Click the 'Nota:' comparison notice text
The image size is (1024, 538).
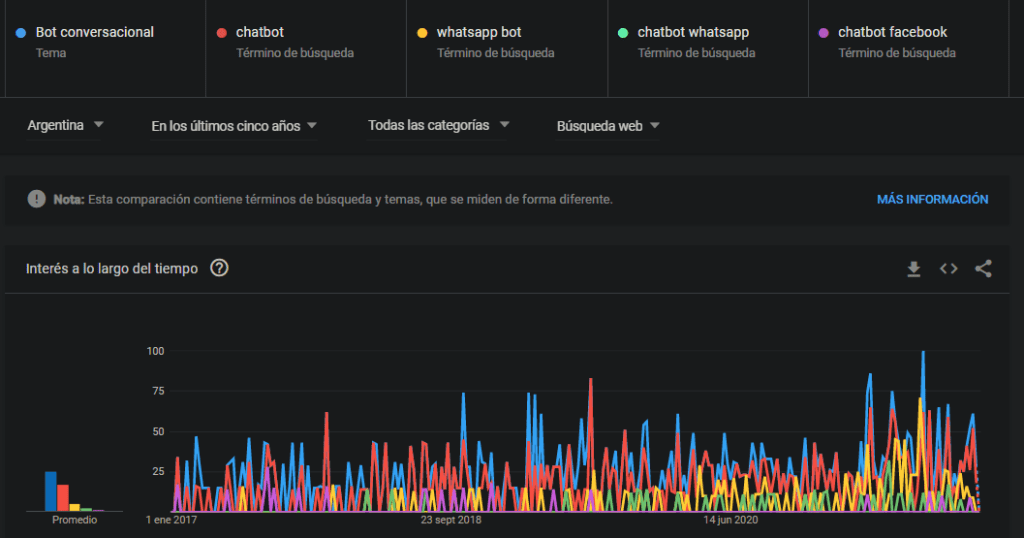point(69,199)
